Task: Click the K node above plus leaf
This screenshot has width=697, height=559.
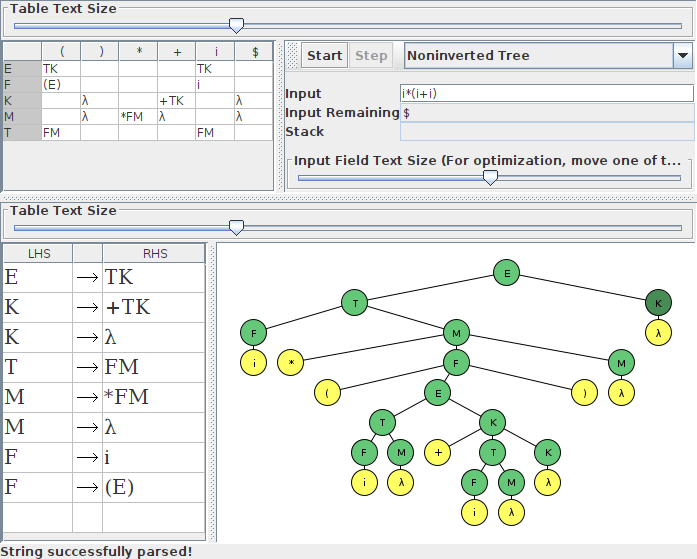Action: [x=493, y=422]
